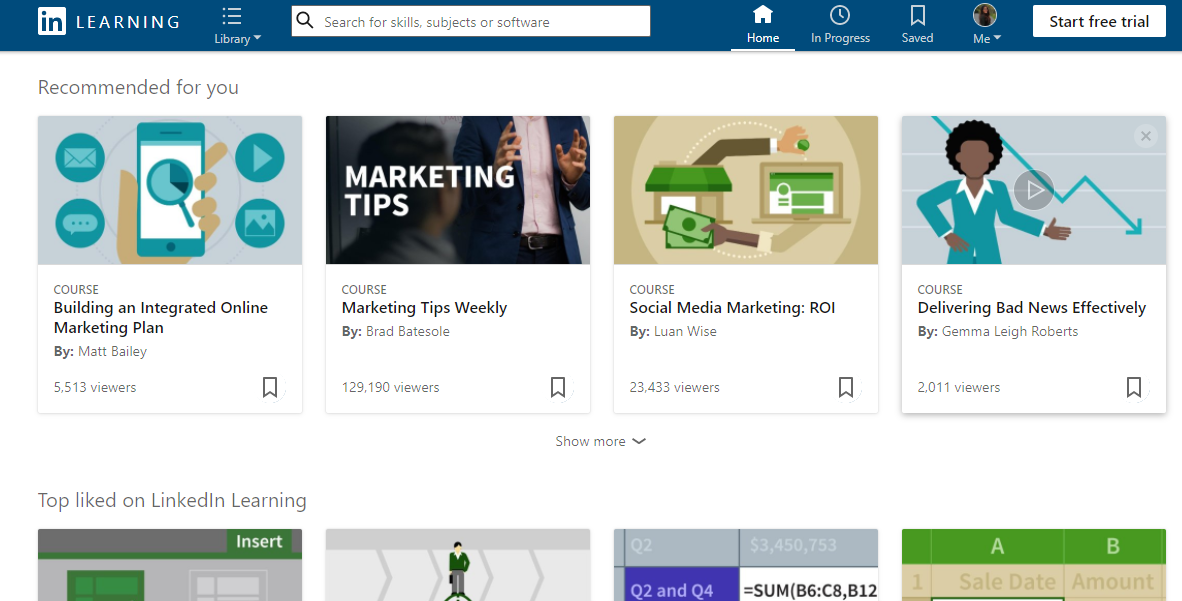Click the Recommended for you heading
This screenshot has height=601, width=1182.
138,87
